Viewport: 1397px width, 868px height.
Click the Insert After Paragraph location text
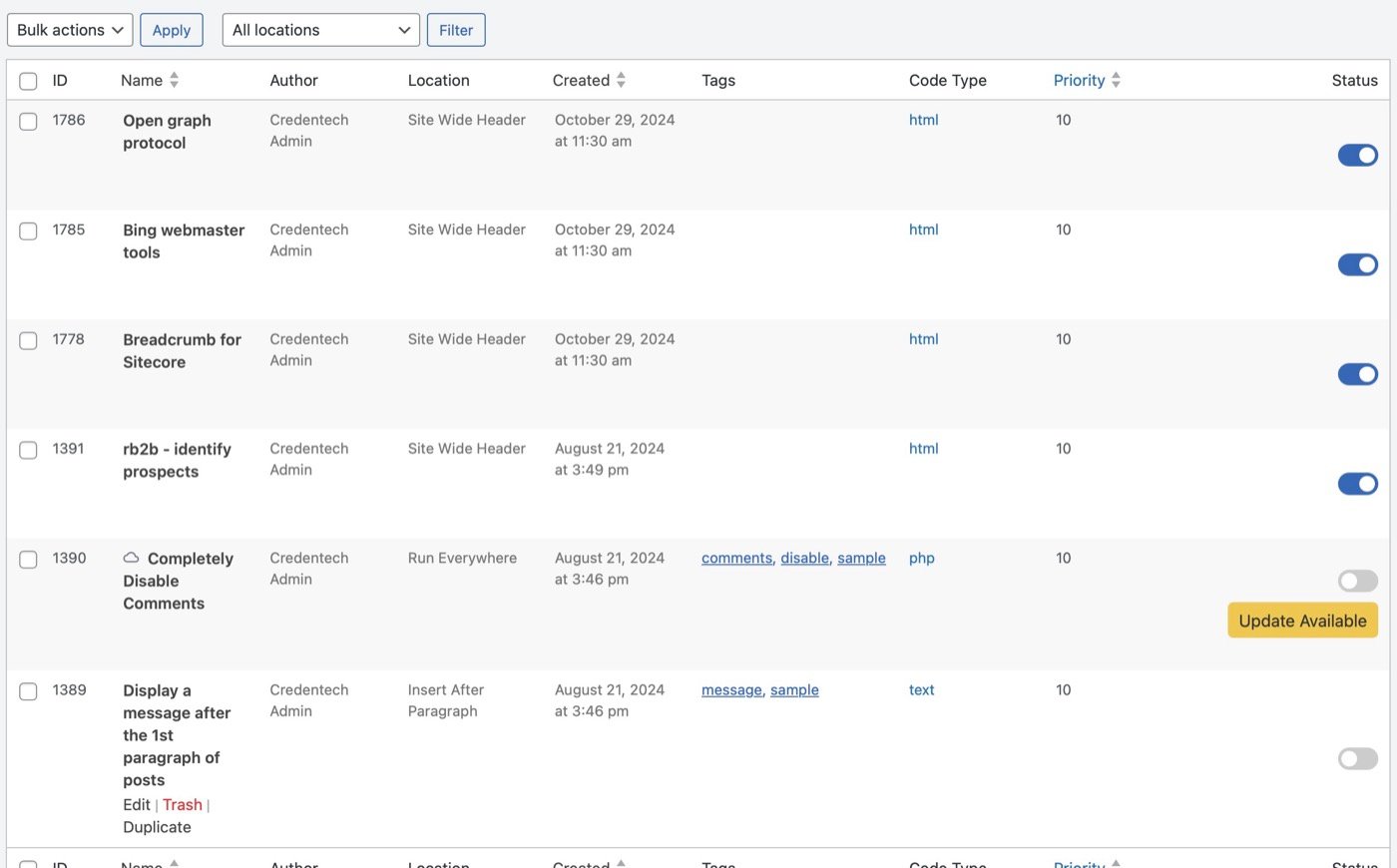tap(446, 700)
